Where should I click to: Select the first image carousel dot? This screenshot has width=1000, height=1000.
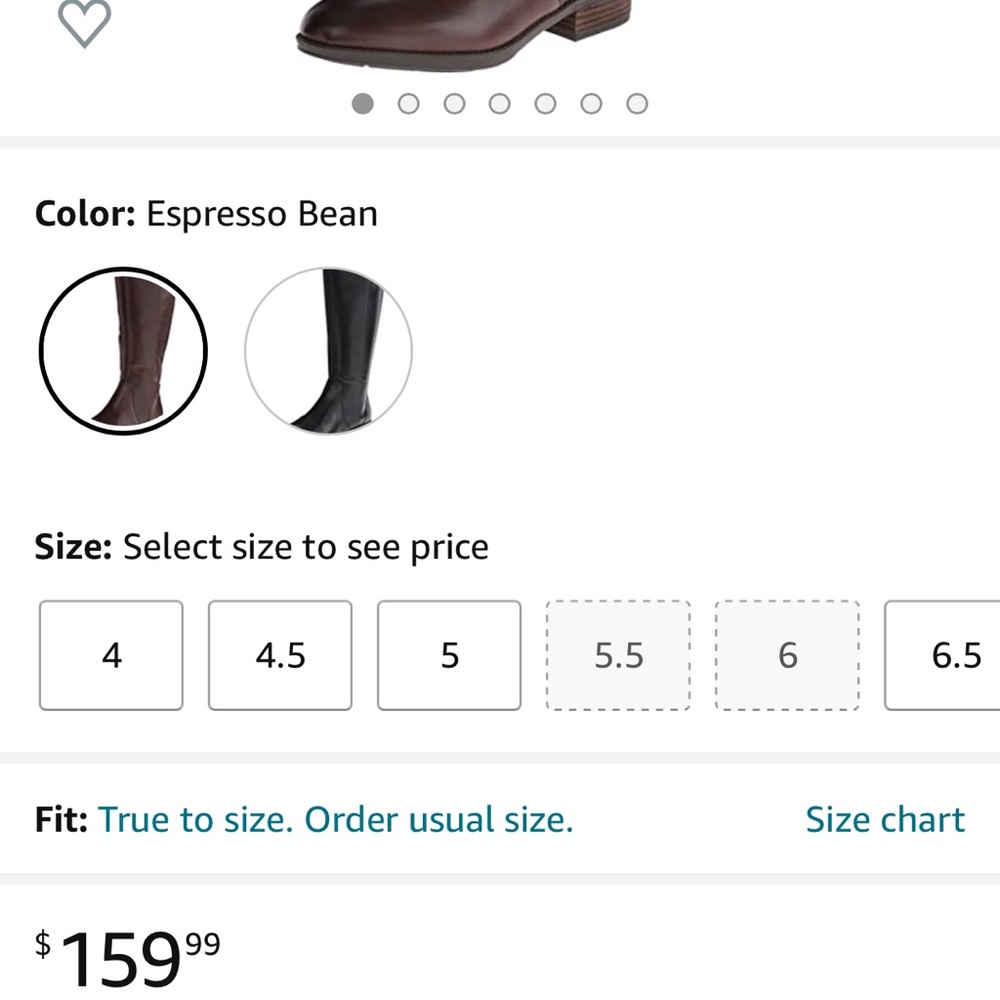pos(363,103)
